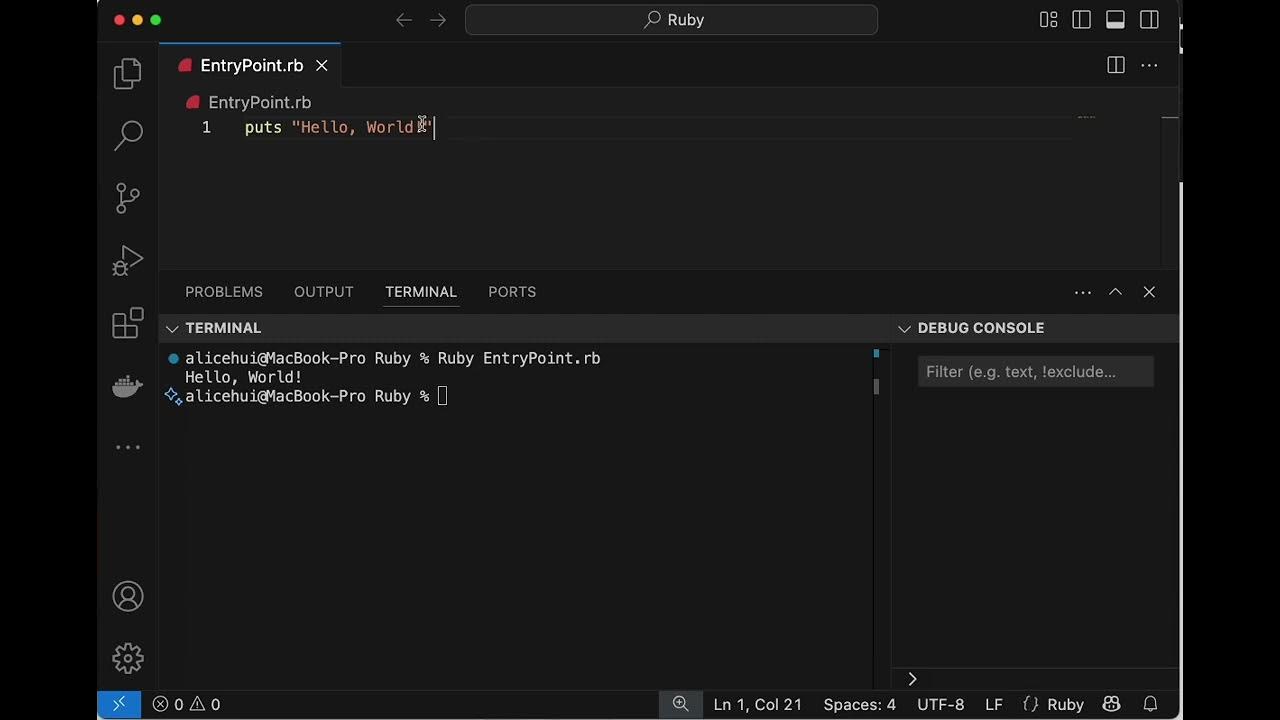The image size is (1280, 720).
Task: Toggle the bottom panel layout button
Action: [x=1115, y=20]
